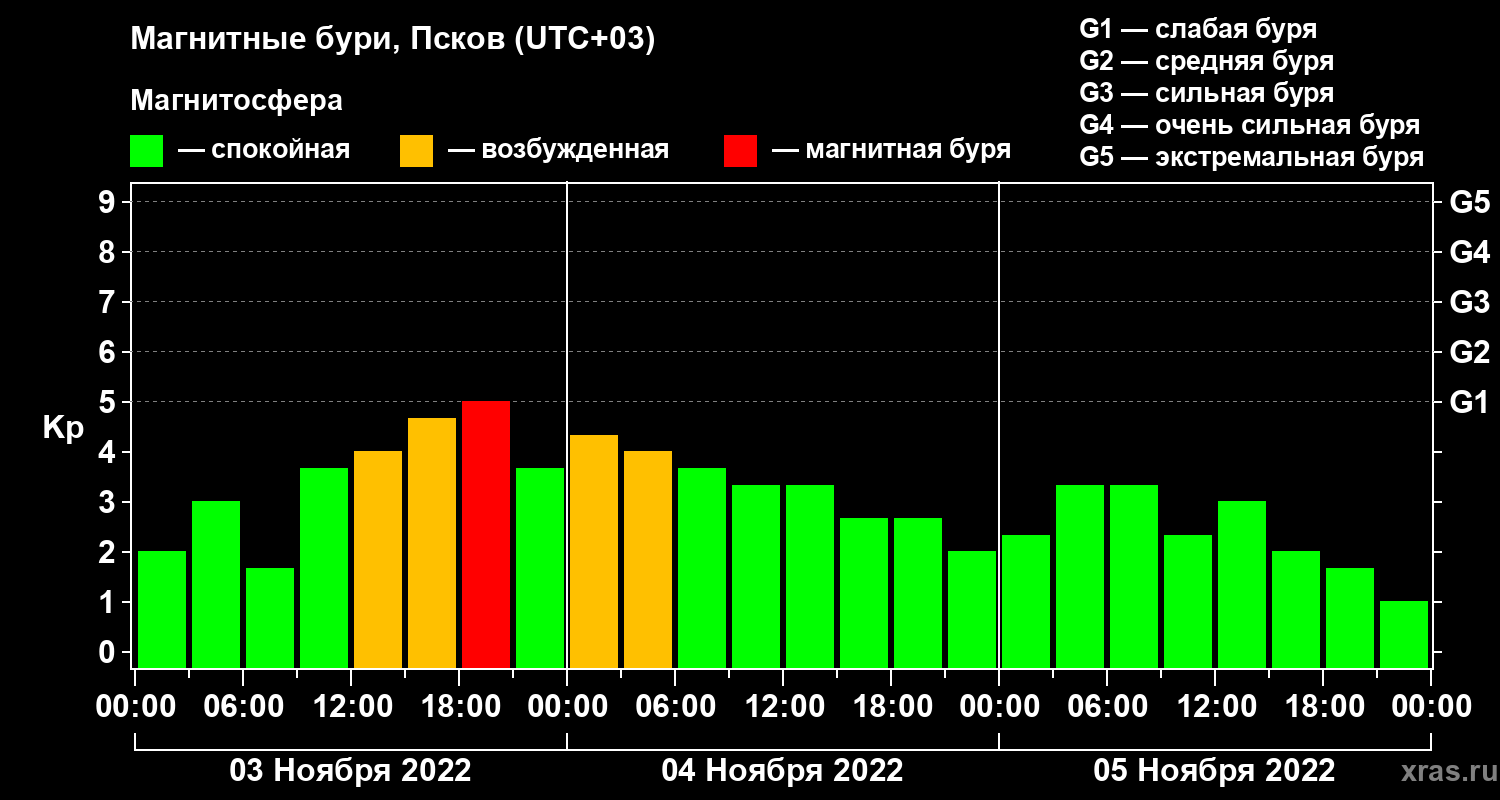
Task: Click the 'G1 — слабая буря' legend line
Action: (1198, 29)
